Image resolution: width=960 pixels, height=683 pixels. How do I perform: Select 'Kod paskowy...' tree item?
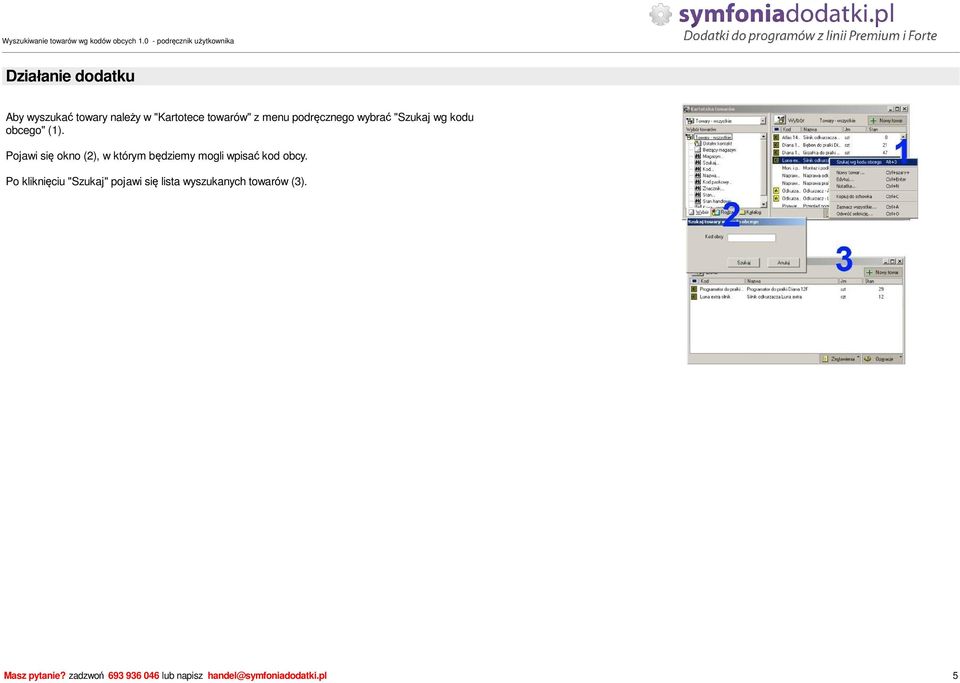[x=714, y=182]
